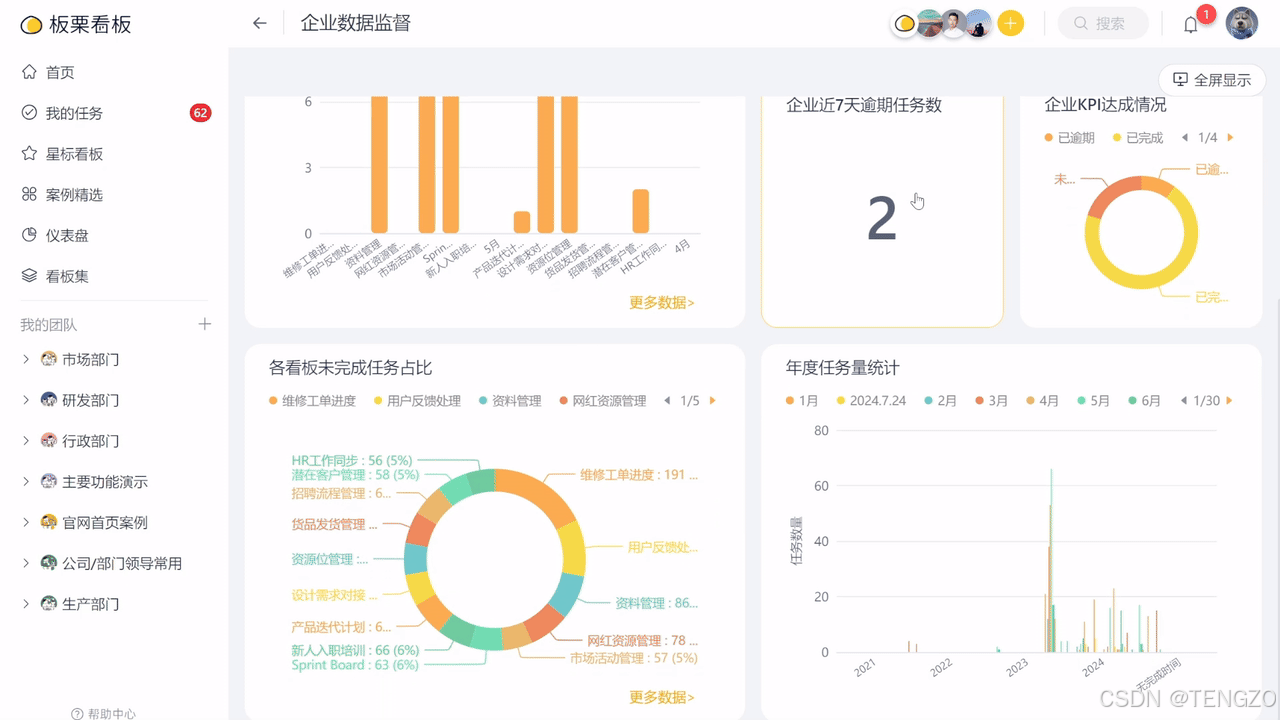Add a team with the plus icon beside 我的团队
This screenshot has width=1280, height=720.
tap(205, 324)
